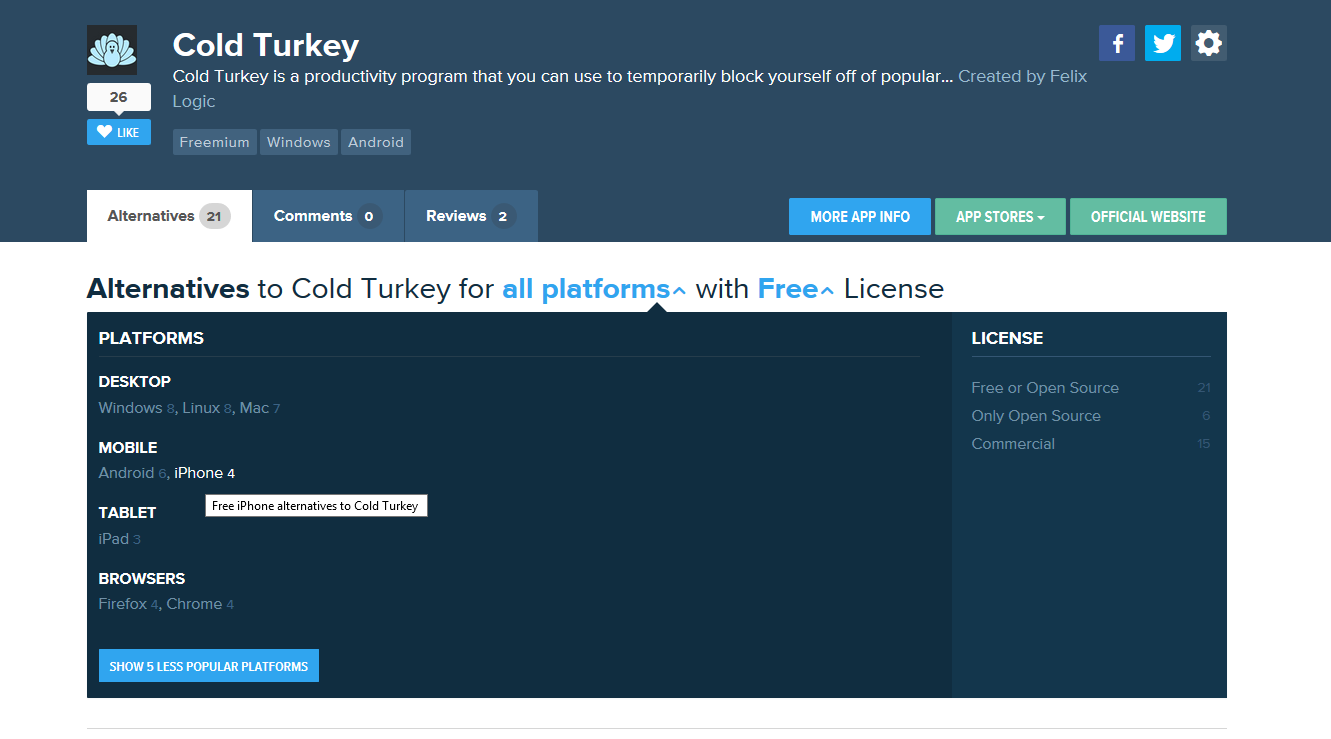Screen dimensions: 1331x739
Task: Click the More App Info button
Action: (x=860, y=217)
